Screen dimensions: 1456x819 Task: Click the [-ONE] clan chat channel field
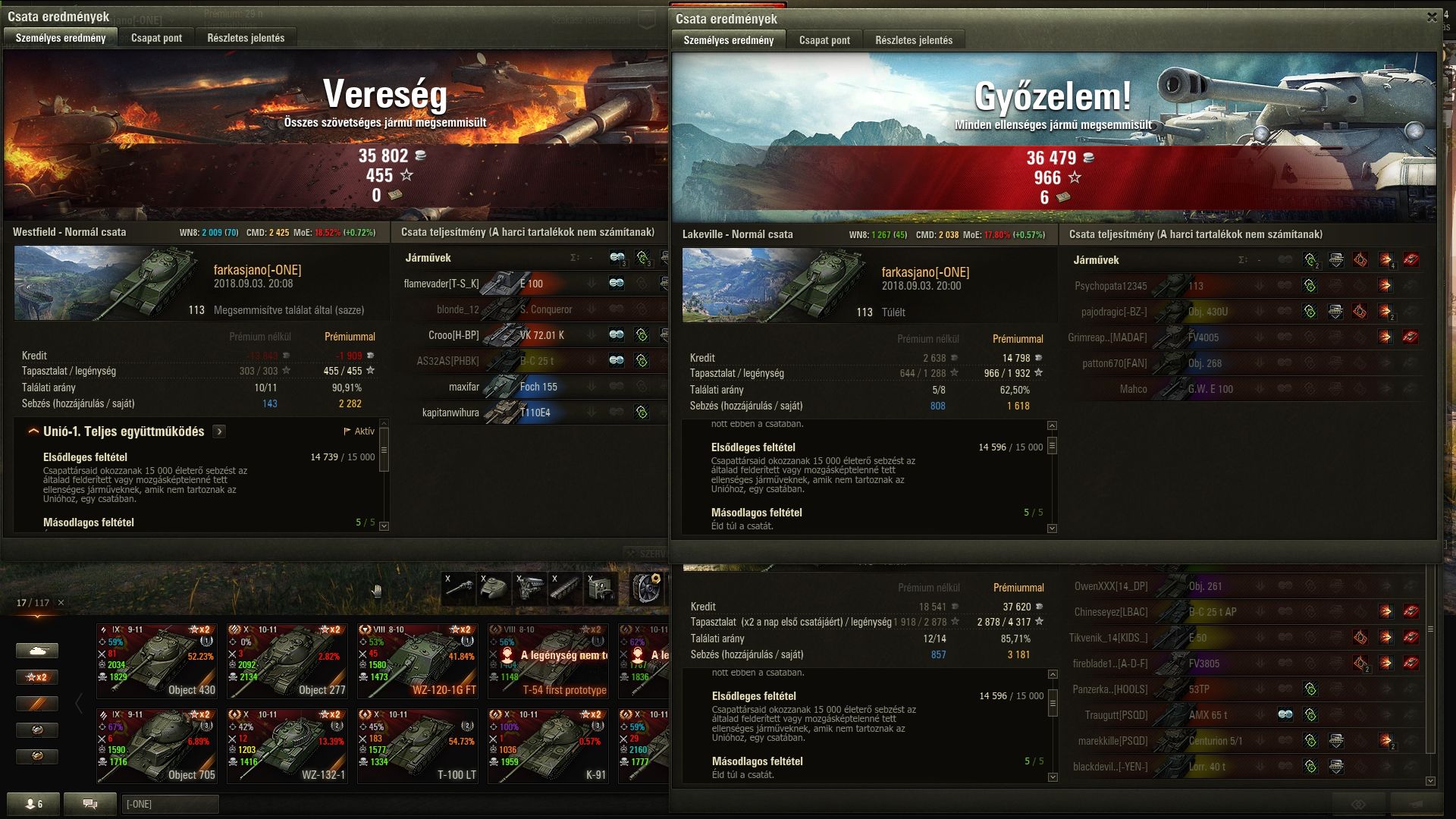point(170,804)
